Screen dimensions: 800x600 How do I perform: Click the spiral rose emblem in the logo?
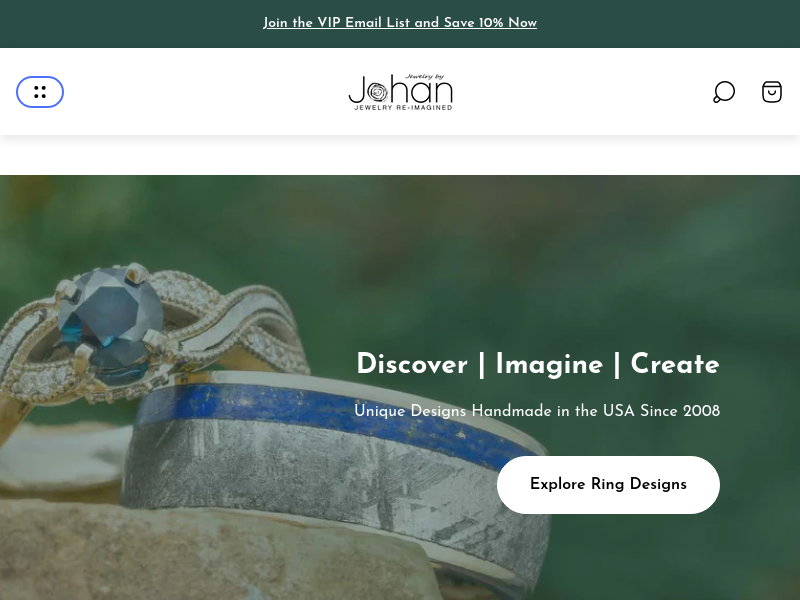pyautogui.click(x=378, y=92)
